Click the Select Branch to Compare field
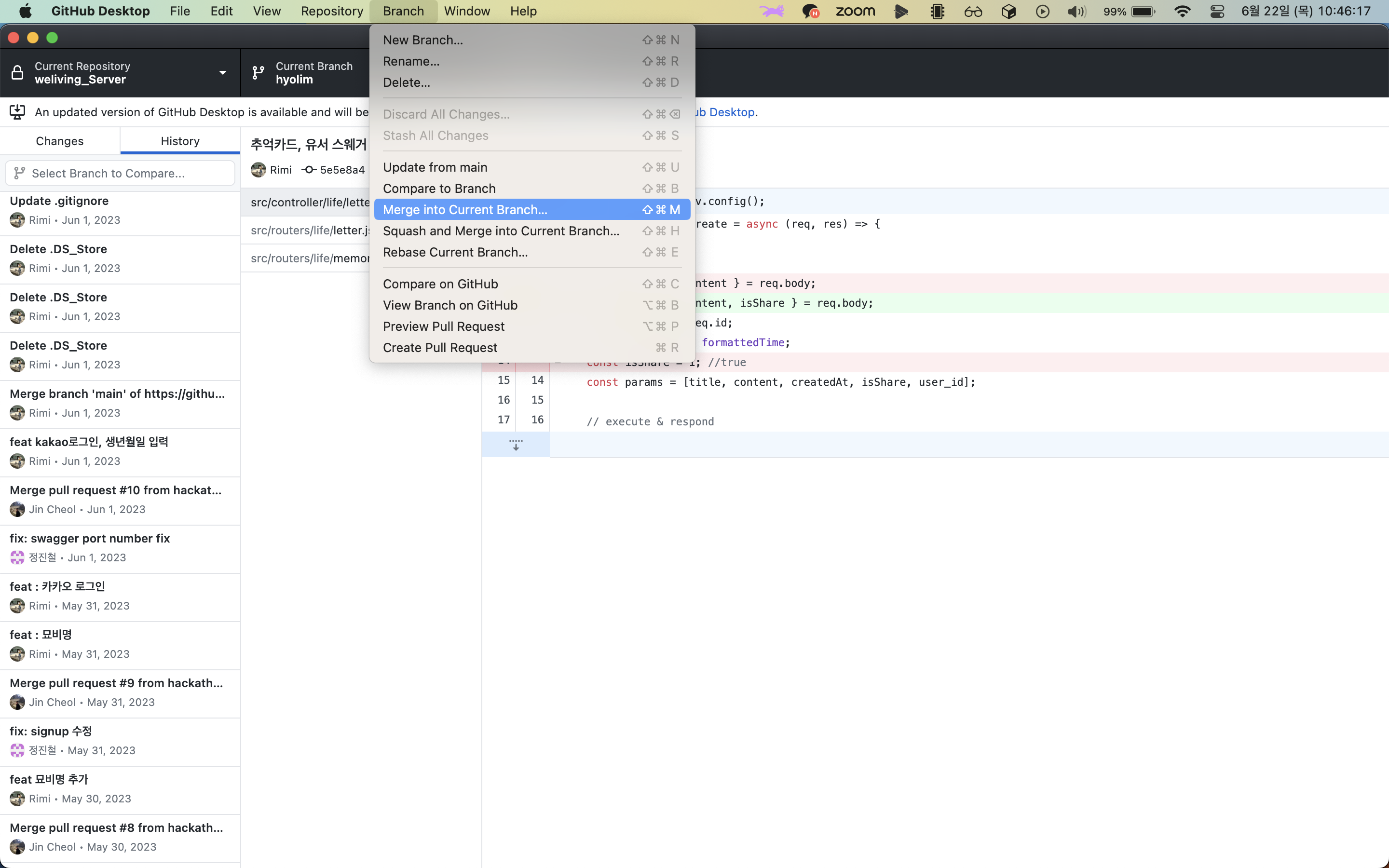 121,174
